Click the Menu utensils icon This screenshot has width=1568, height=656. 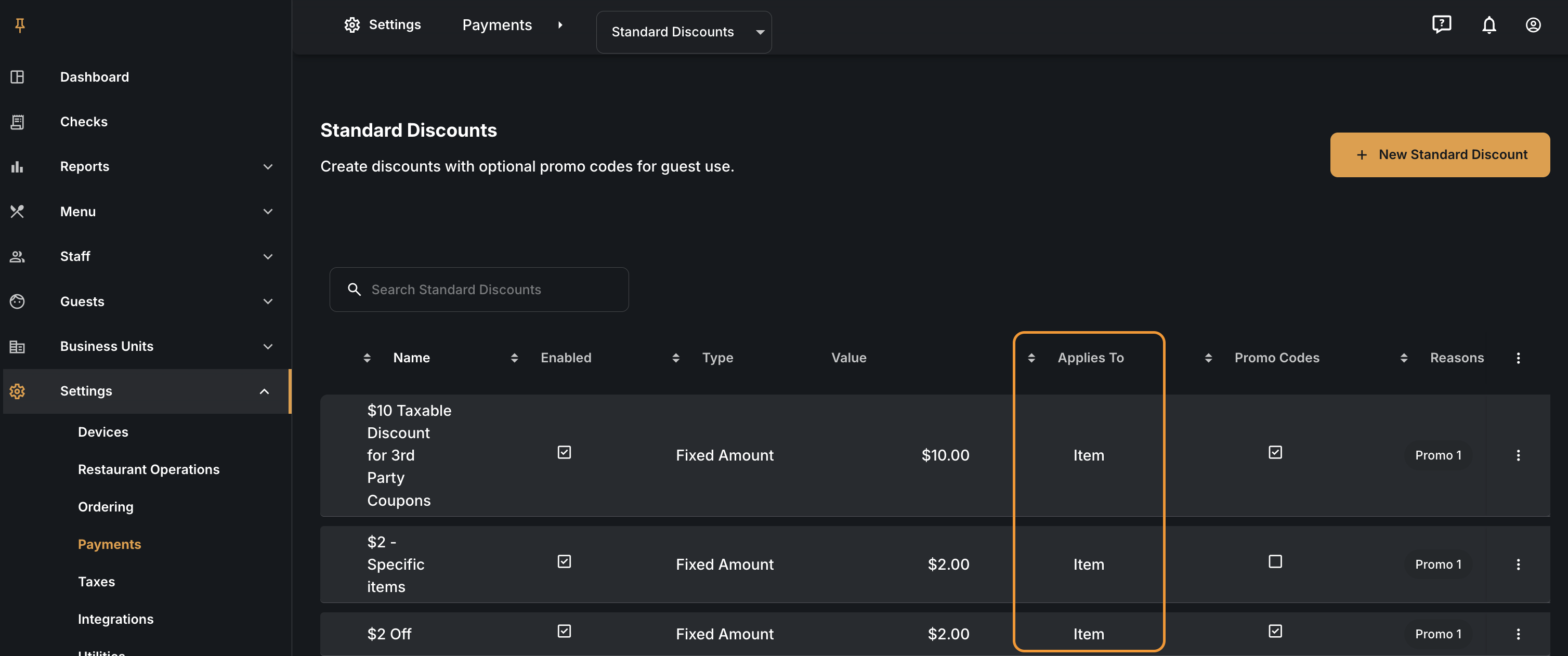pos(17,211)
